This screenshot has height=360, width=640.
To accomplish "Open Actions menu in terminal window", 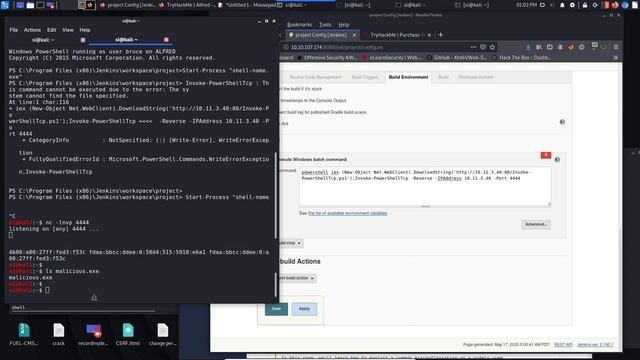I will click(32, 30).
